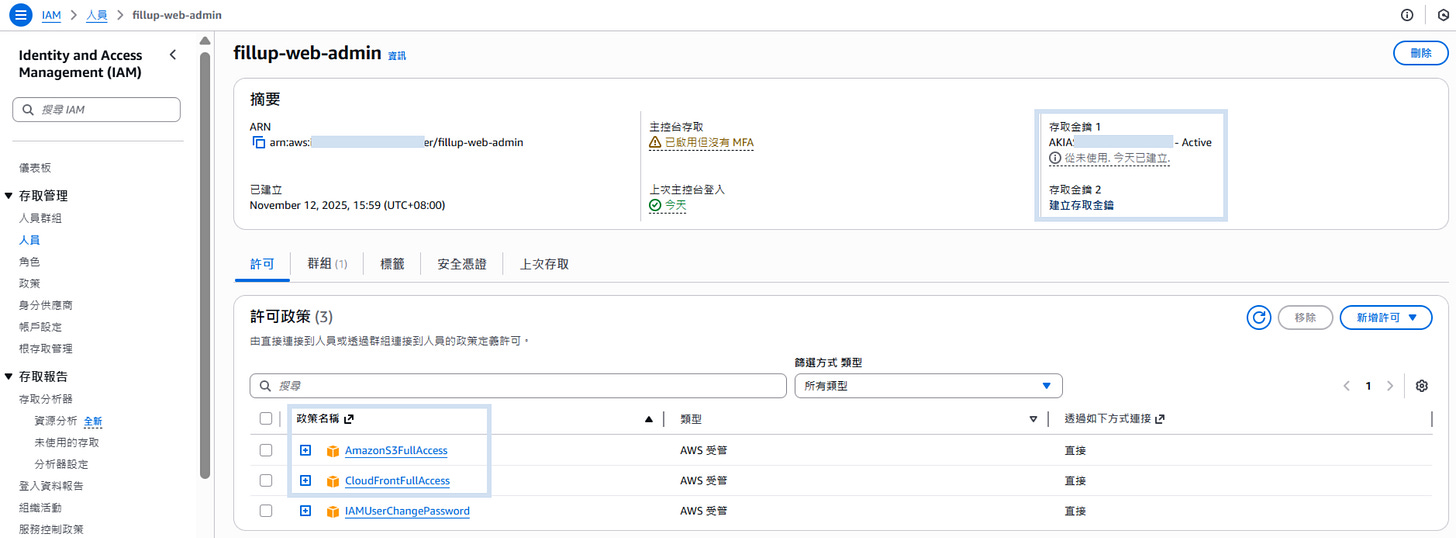Open 未使用的存取 under 存取分析器

point(66,442)
